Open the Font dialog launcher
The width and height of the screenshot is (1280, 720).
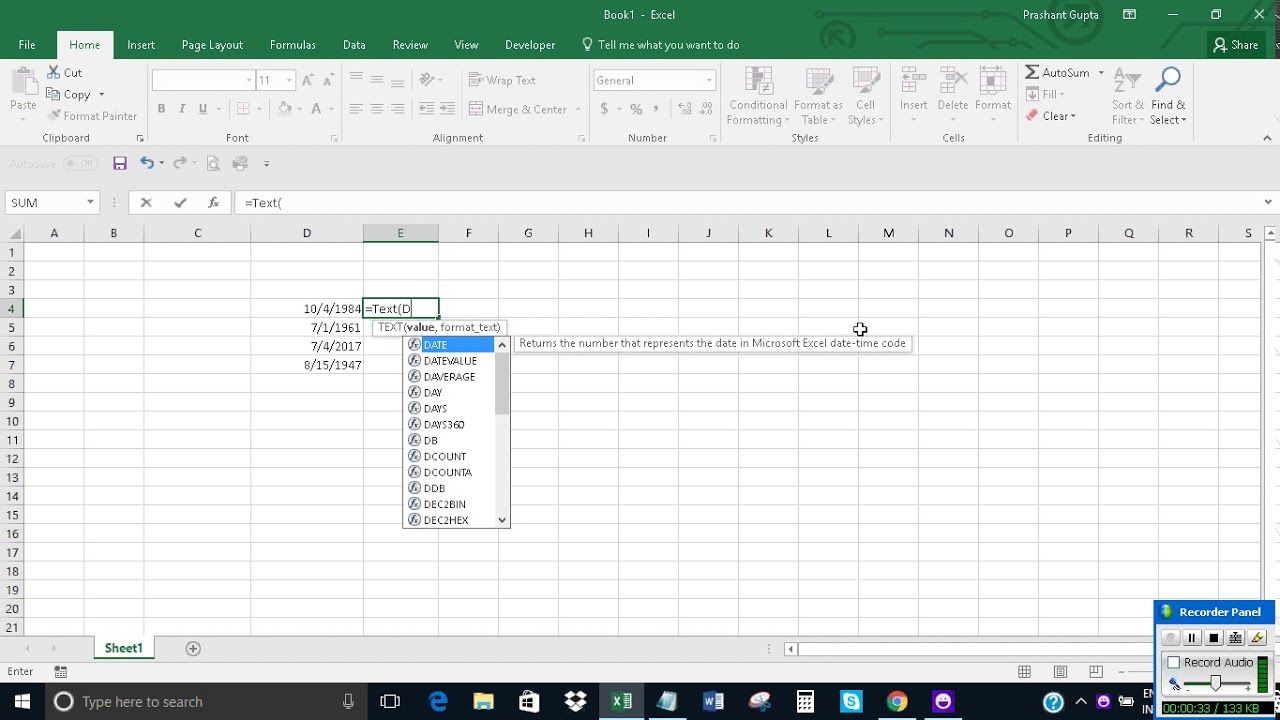(x=335, y=138)
